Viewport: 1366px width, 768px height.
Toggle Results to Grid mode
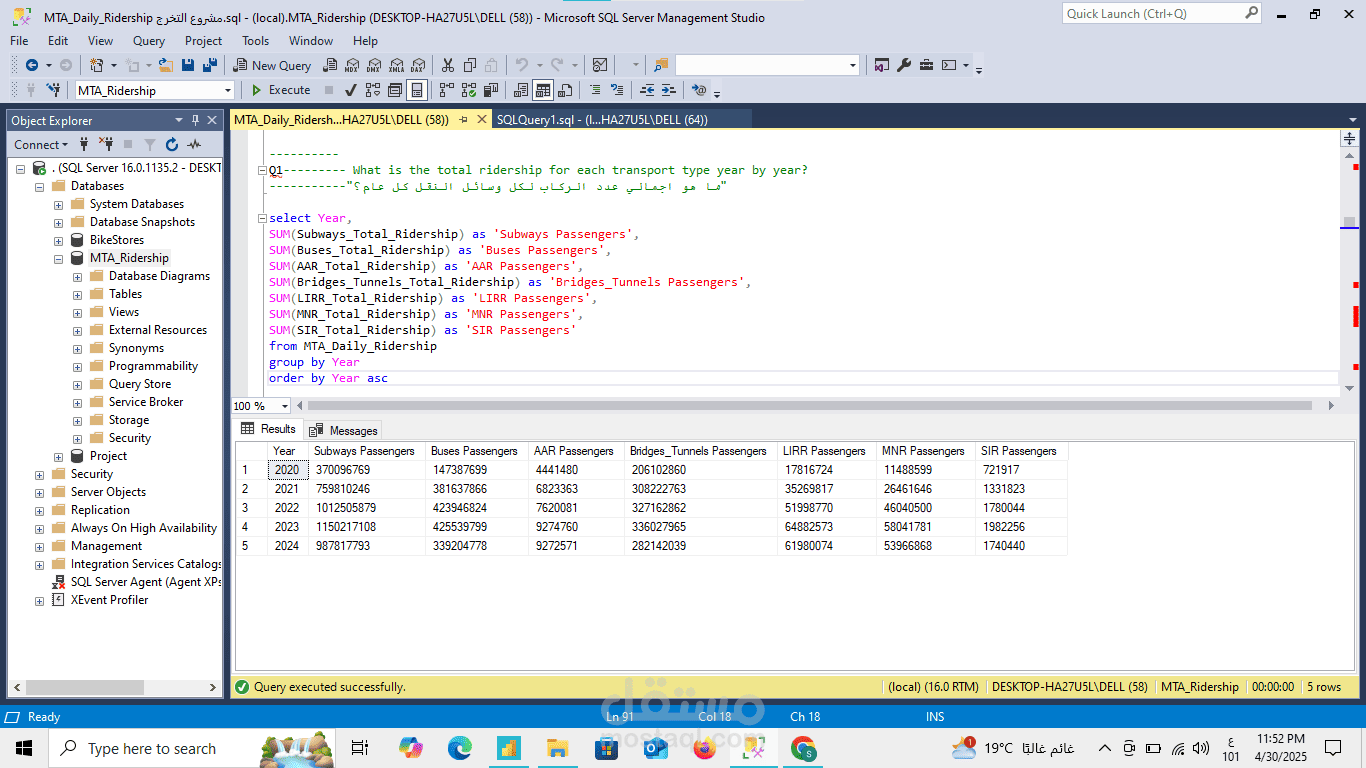tap(543, 90)
